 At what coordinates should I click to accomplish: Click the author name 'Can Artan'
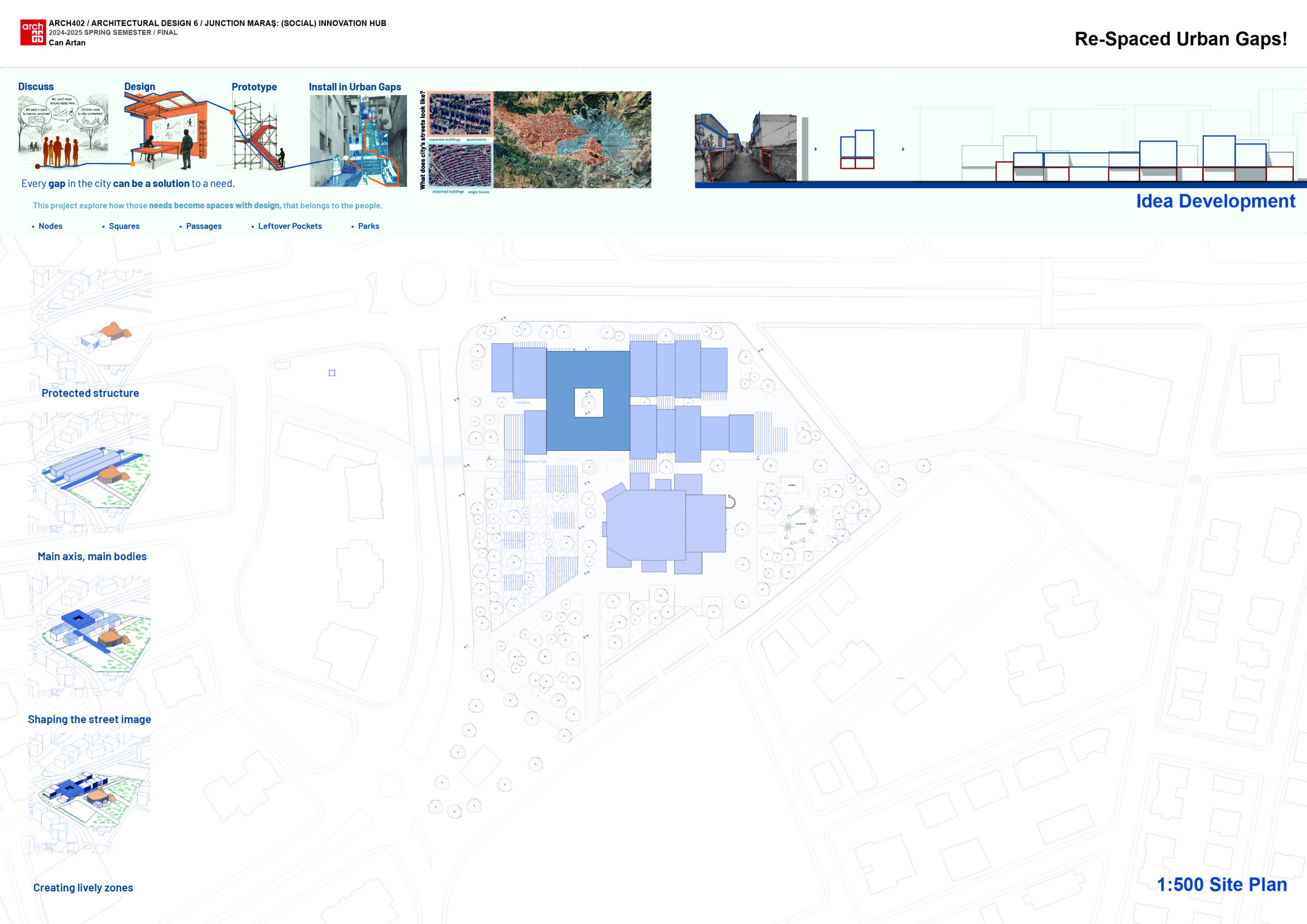[x=67, y=43]
